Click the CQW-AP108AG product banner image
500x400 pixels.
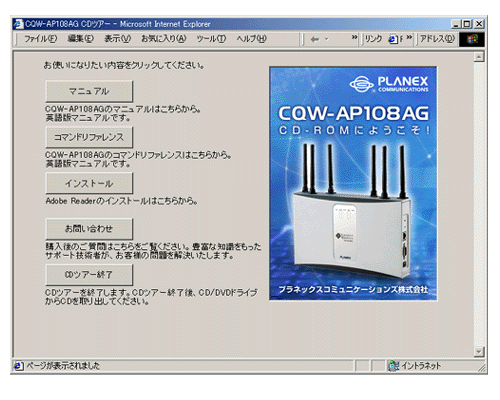353,183
